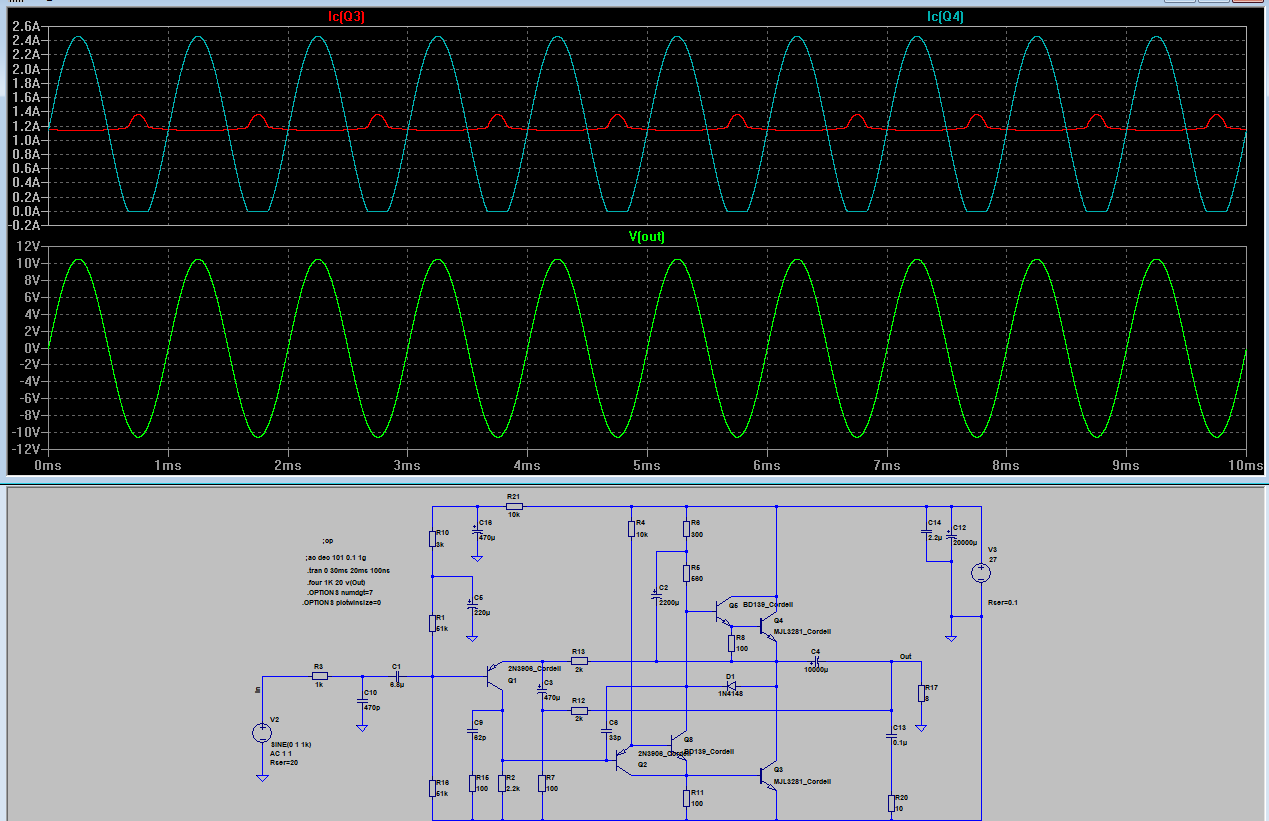Viewport: 1269px width, 821px height.
Task: Select capacitor C2 2200µ symbol
Action: coord(656,597)
